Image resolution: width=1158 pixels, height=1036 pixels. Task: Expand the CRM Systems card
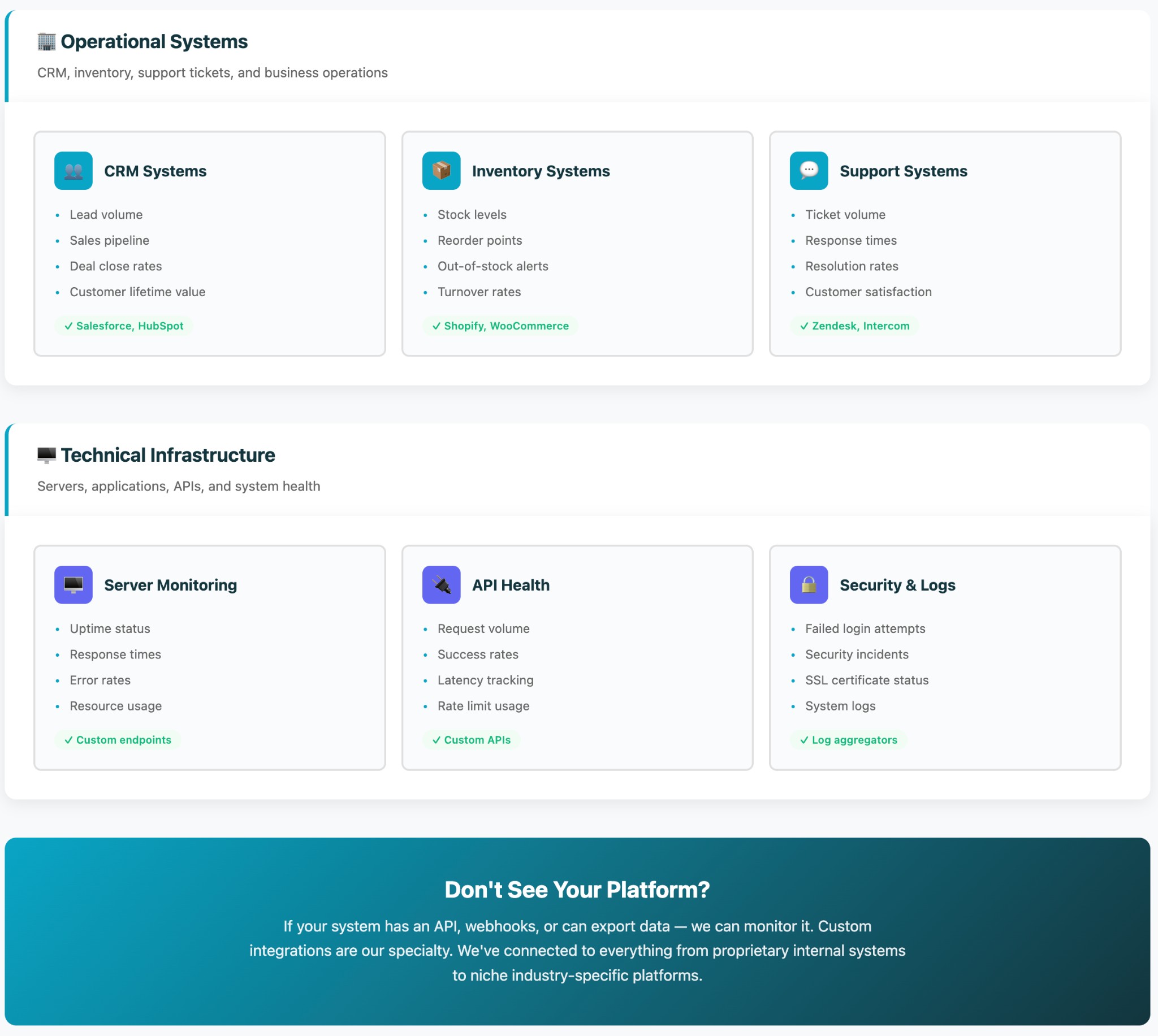pos(210,244)
